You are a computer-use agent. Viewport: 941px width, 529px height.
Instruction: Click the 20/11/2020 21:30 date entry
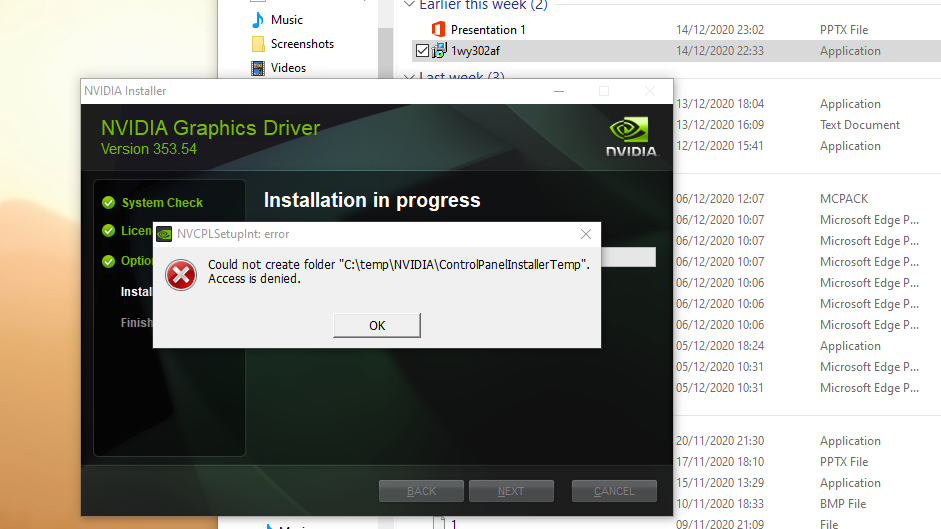pyautogui.click(x=720, y=441)
